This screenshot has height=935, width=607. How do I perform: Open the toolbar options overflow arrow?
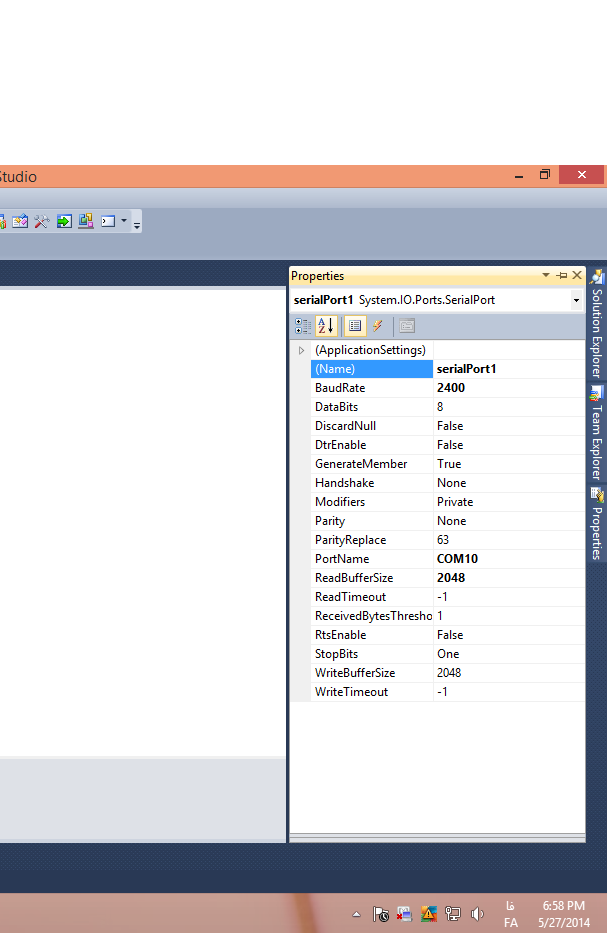[x=137, y=224]
